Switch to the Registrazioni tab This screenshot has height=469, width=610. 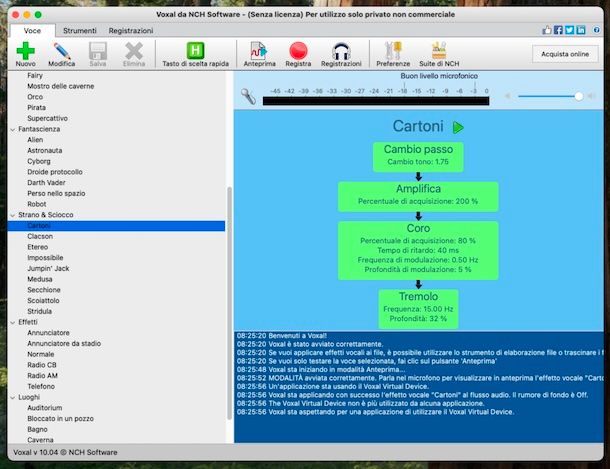click(131, 30)
